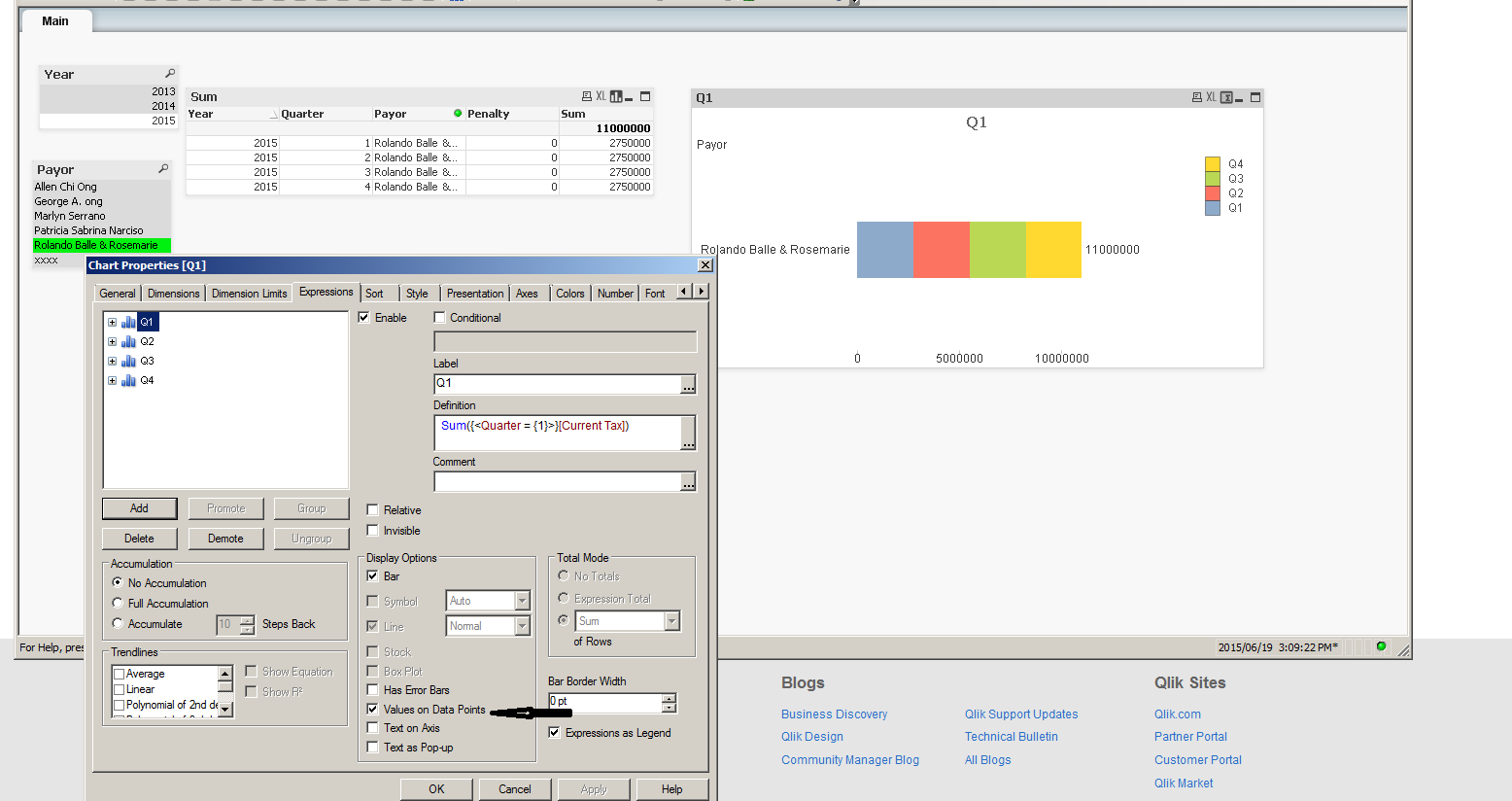
Task: Export Q1 chart using XL icon
Action: (x=1211, y=97)
